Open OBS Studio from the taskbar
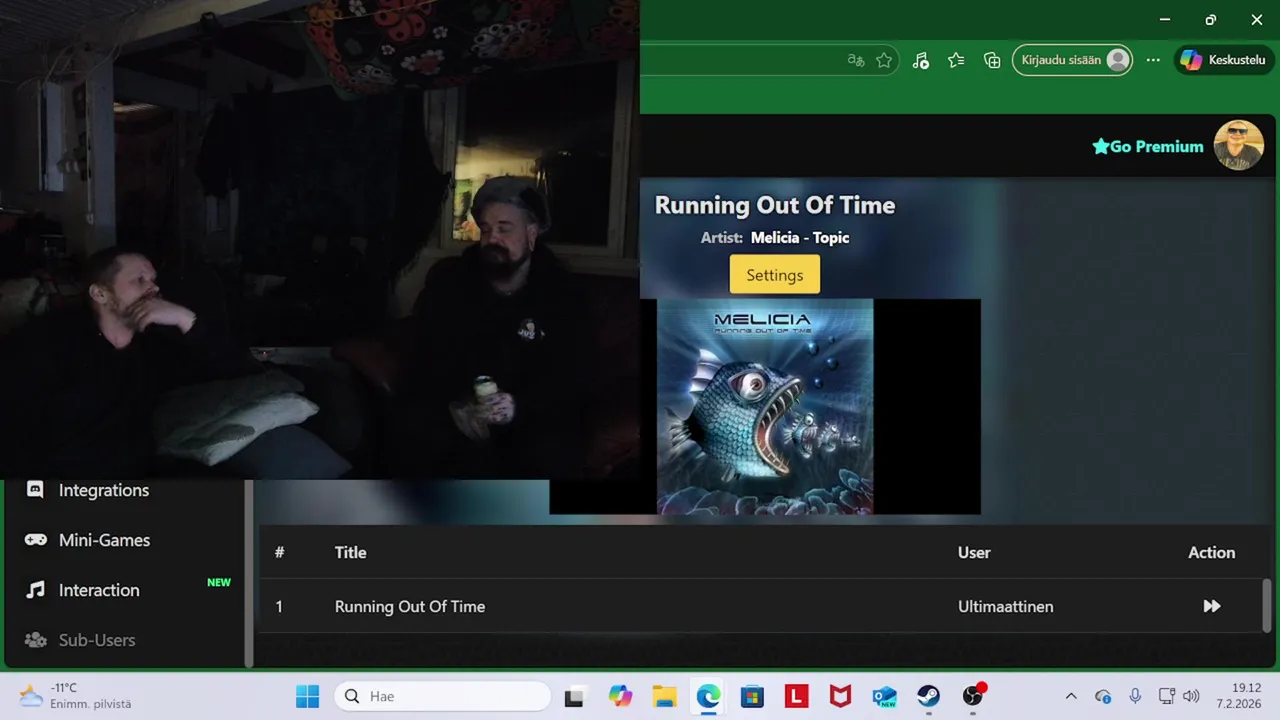The image size is (1280, 720). [x=973, y=696]
